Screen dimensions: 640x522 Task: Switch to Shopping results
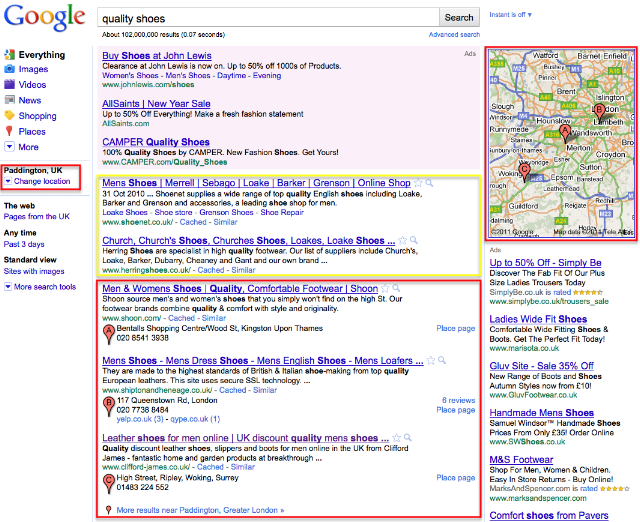click(38, 116)
